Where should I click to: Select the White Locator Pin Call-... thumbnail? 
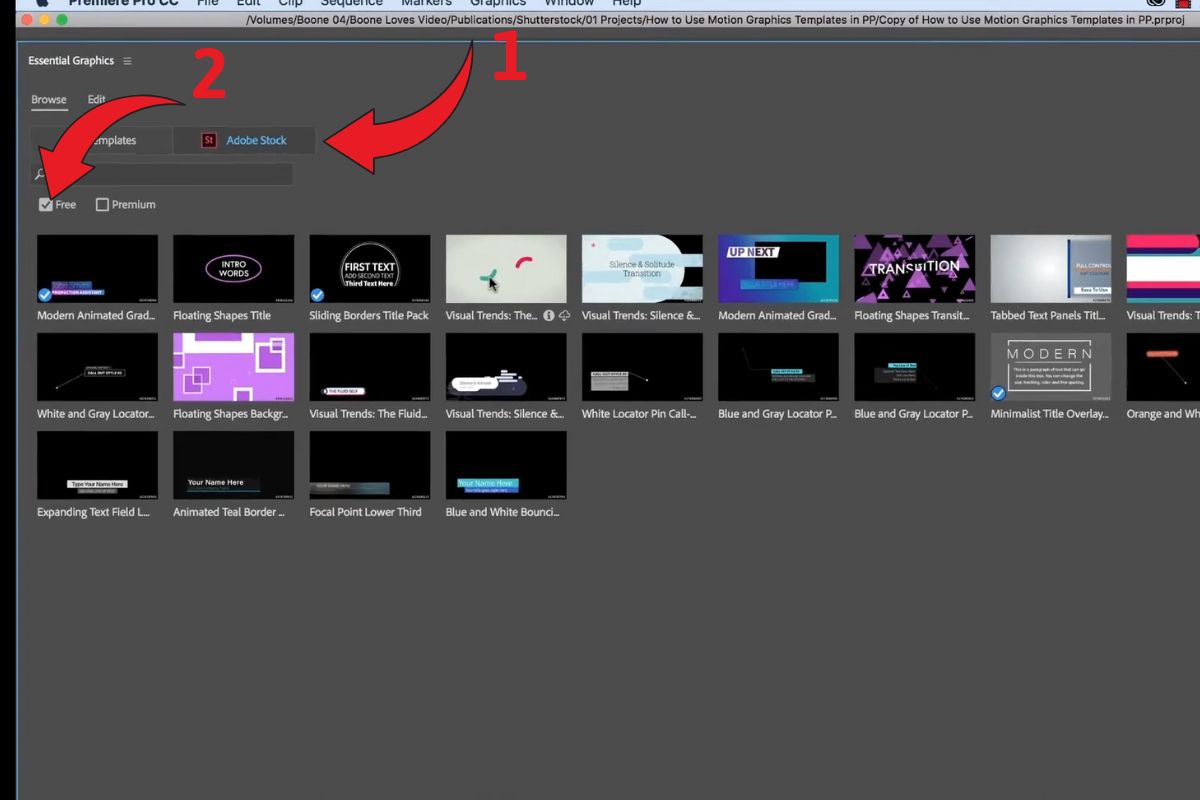(x=642, y=367)
